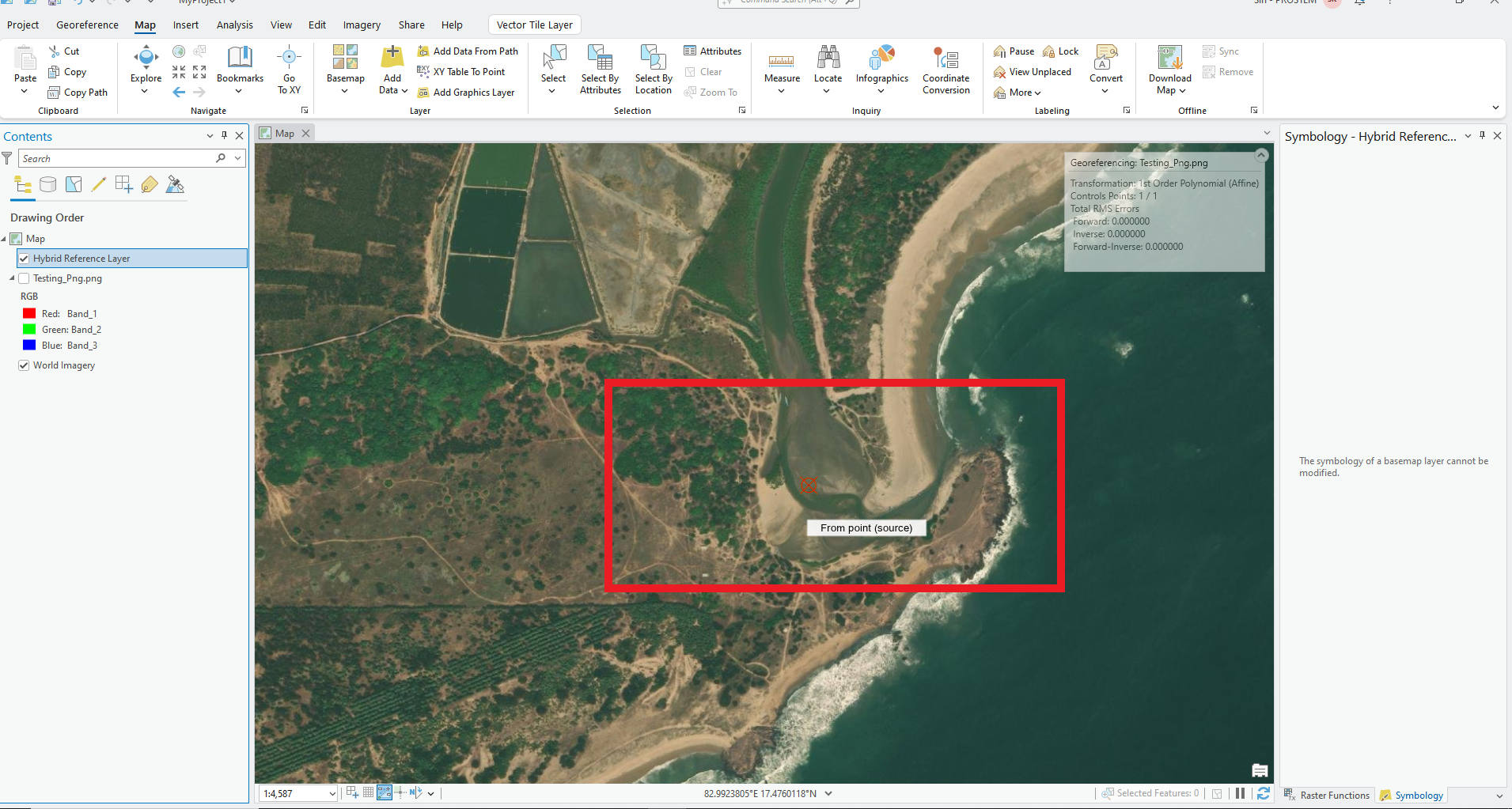
Task: Open Contents search options dropdown
Action: [x=237, y=158]
